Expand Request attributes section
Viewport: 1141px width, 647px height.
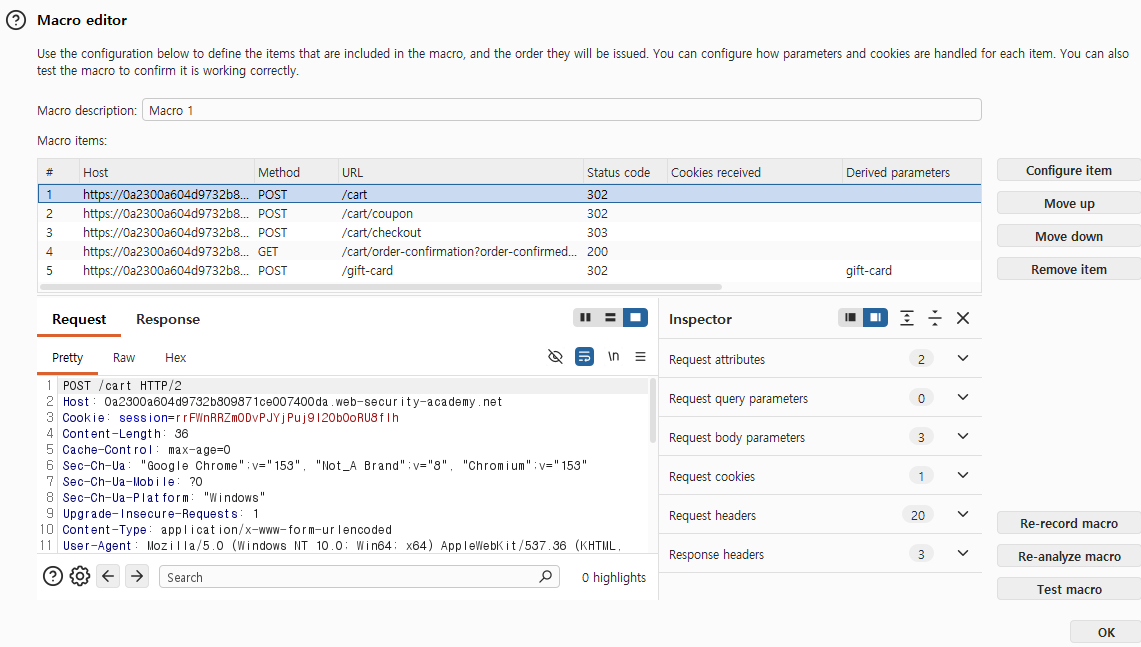(x=963, y=358)
